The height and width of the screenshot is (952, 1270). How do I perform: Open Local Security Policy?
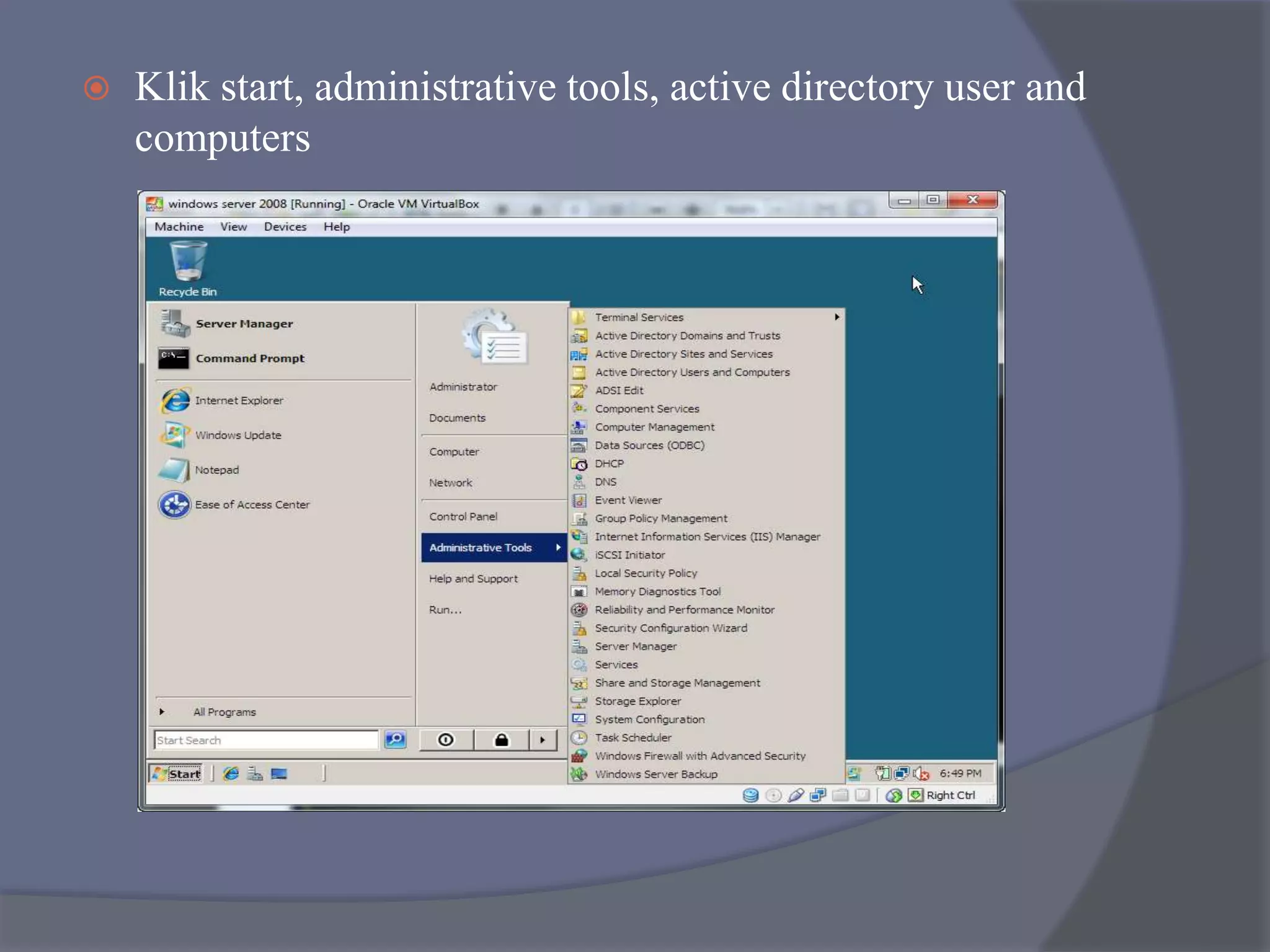click(706, 573)
